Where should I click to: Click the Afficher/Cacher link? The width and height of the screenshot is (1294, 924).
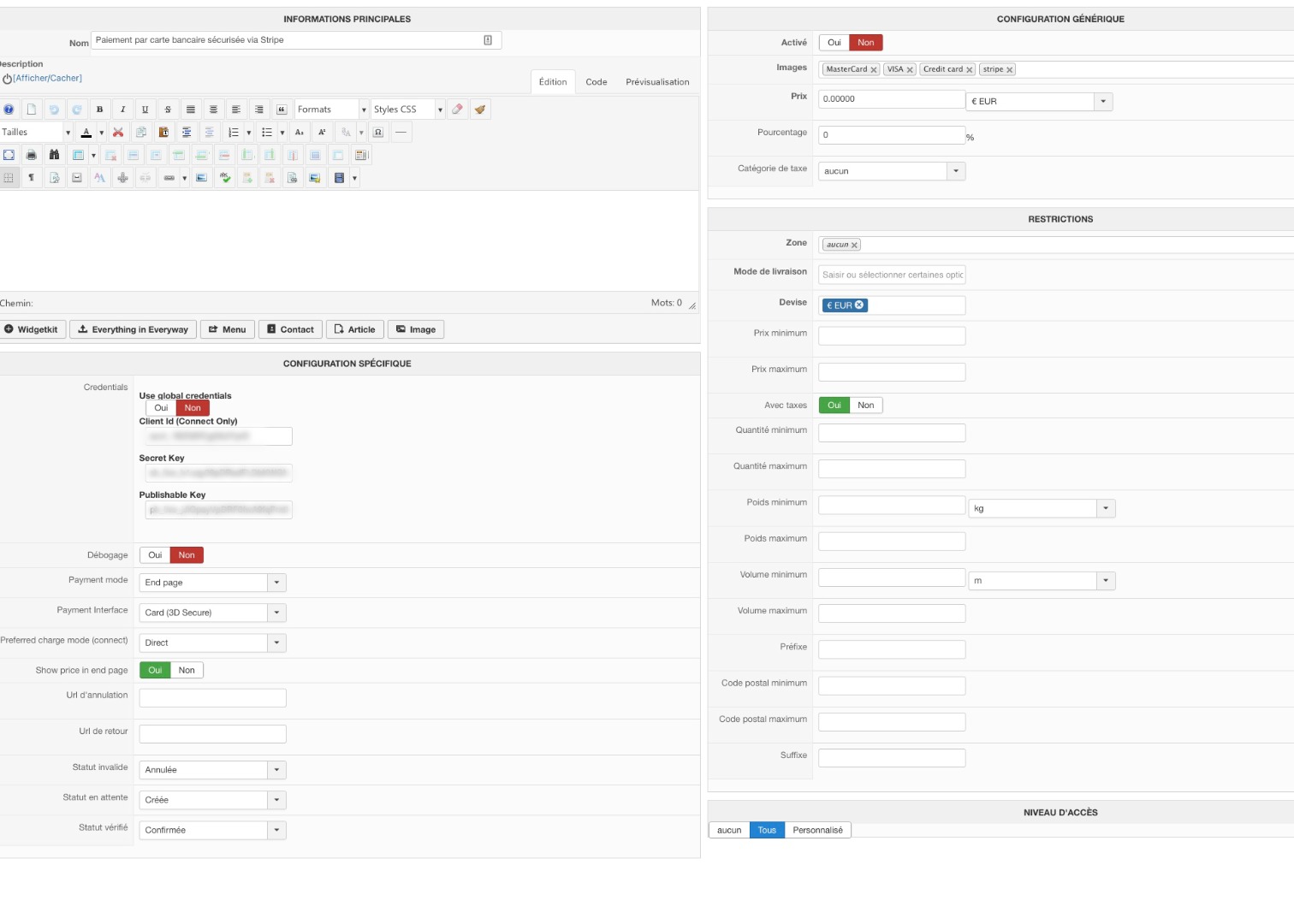tap(47, 78)
